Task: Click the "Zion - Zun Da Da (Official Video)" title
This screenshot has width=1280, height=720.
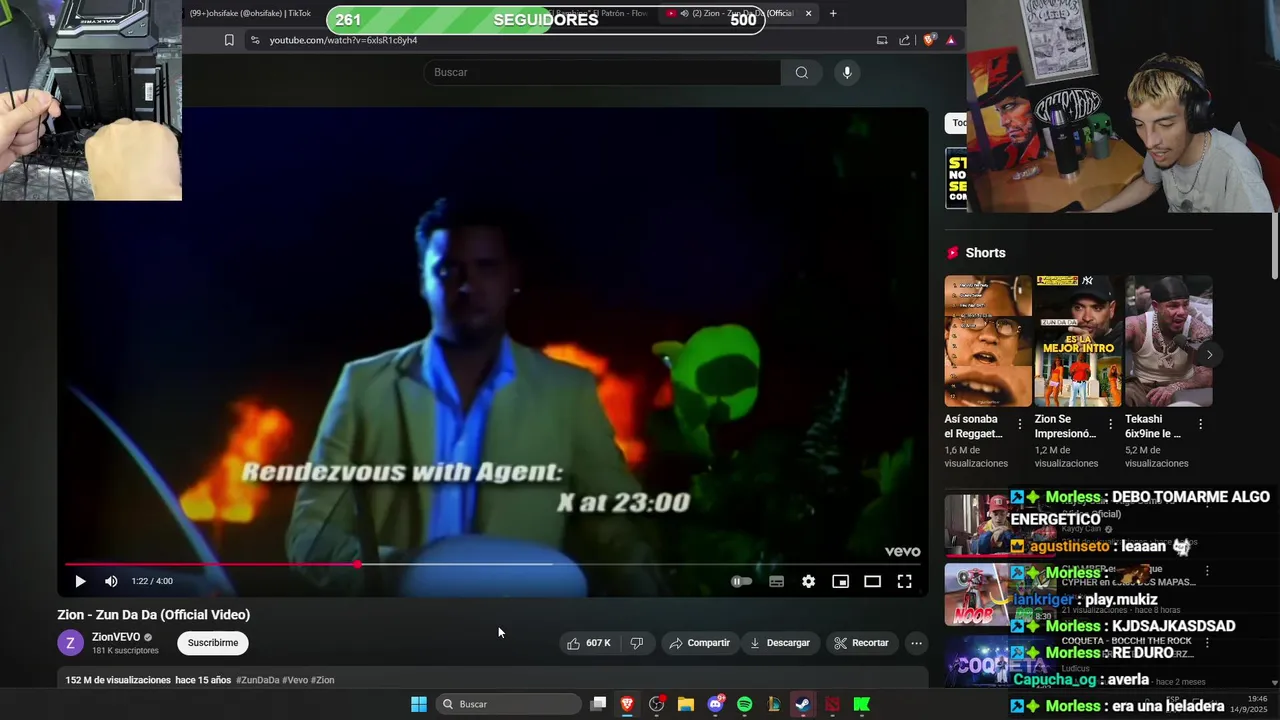Action: (x=154, y=615)
